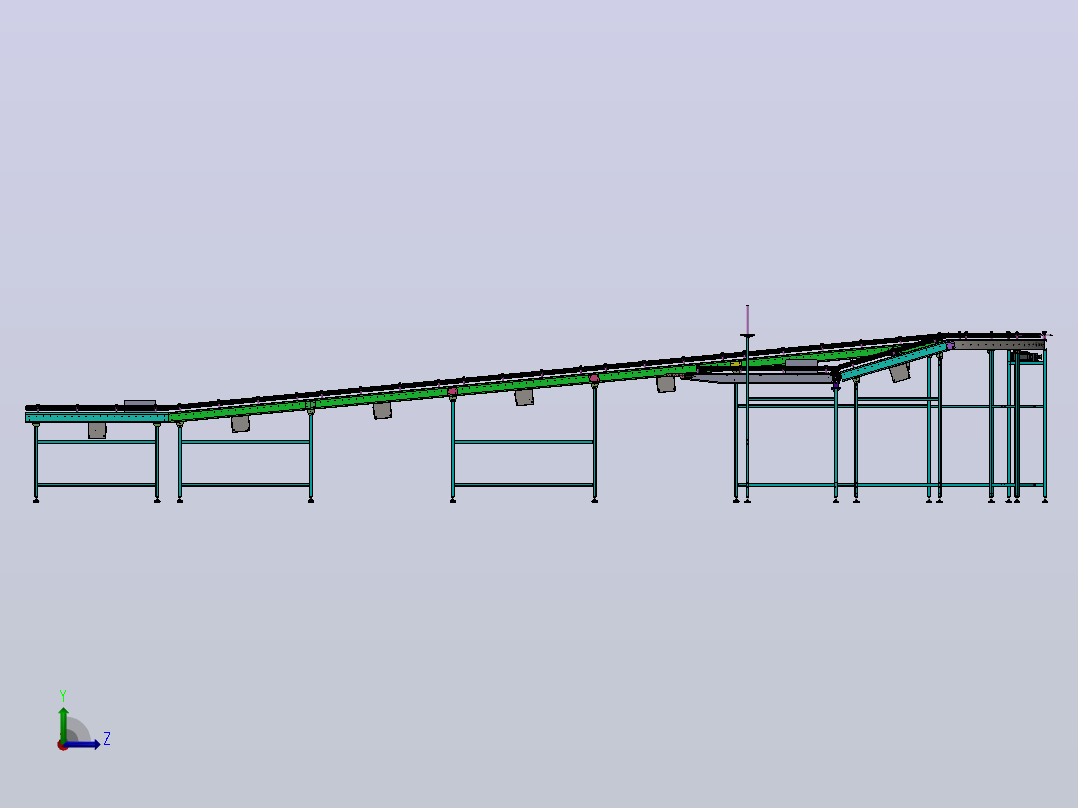Click the red origin dot of the axis triad
This screenshot has height=808, width=1078.
pyautogui.click(x=62, y=746)
